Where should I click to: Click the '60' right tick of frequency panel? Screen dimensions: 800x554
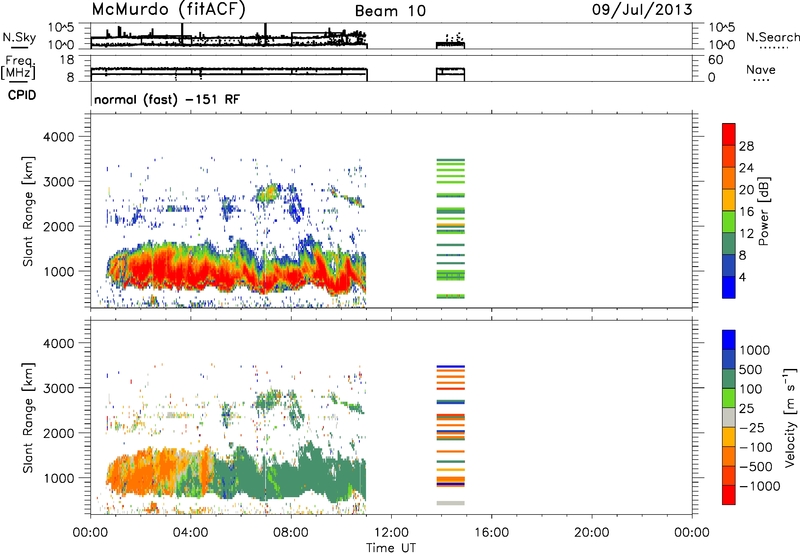715,60
